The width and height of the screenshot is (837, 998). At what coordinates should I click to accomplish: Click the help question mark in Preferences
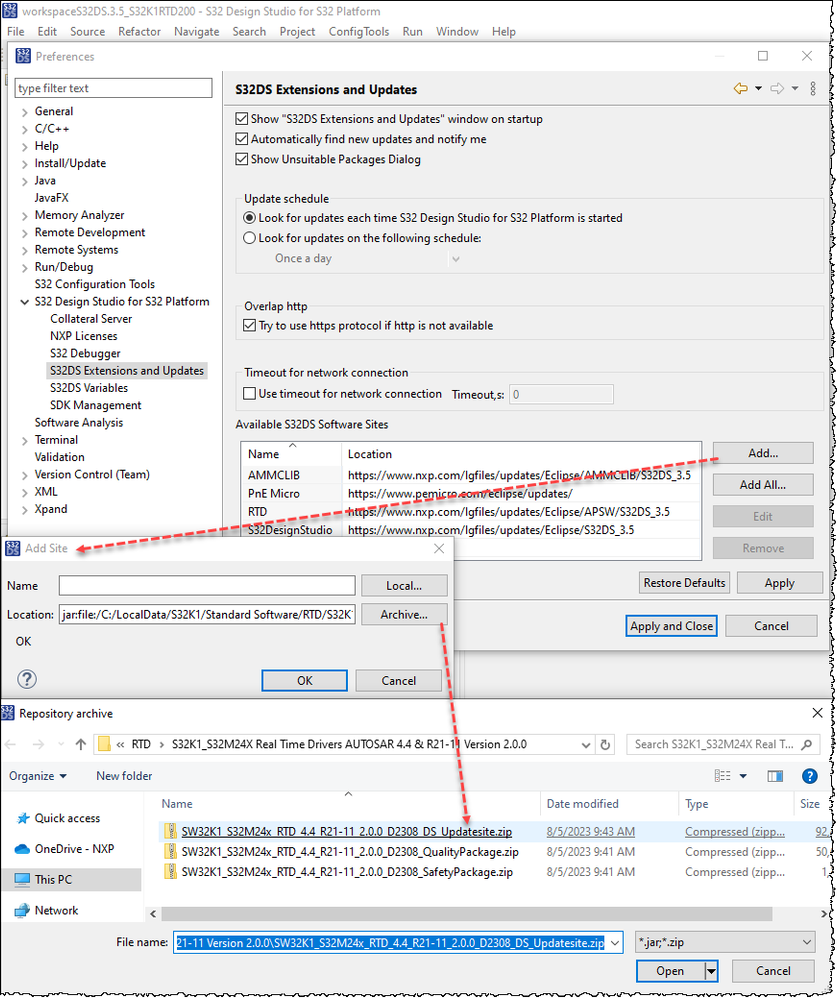(x=27, y=680)
